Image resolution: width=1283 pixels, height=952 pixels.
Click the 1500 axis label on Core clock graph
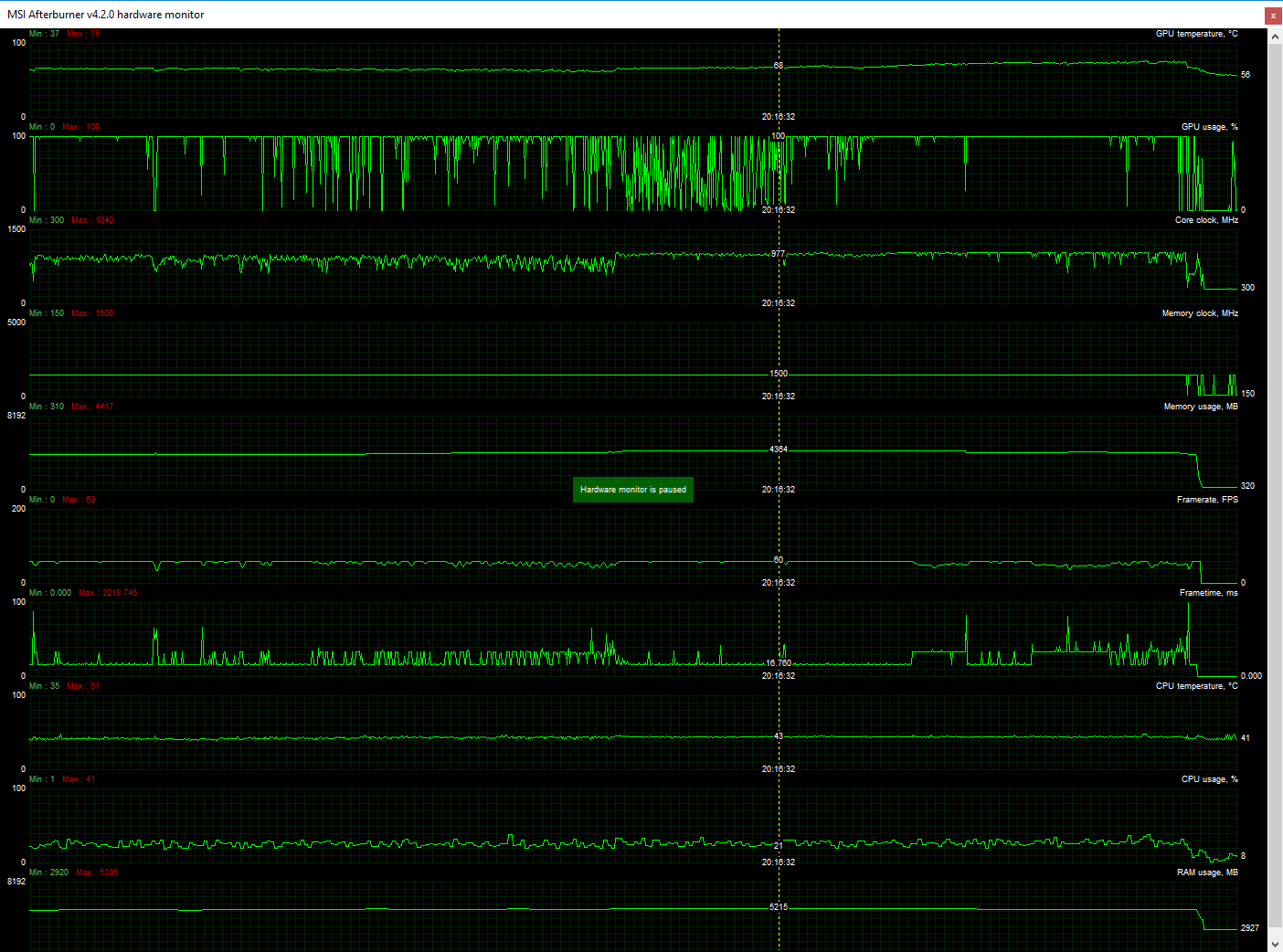click(x=16, y=229)
